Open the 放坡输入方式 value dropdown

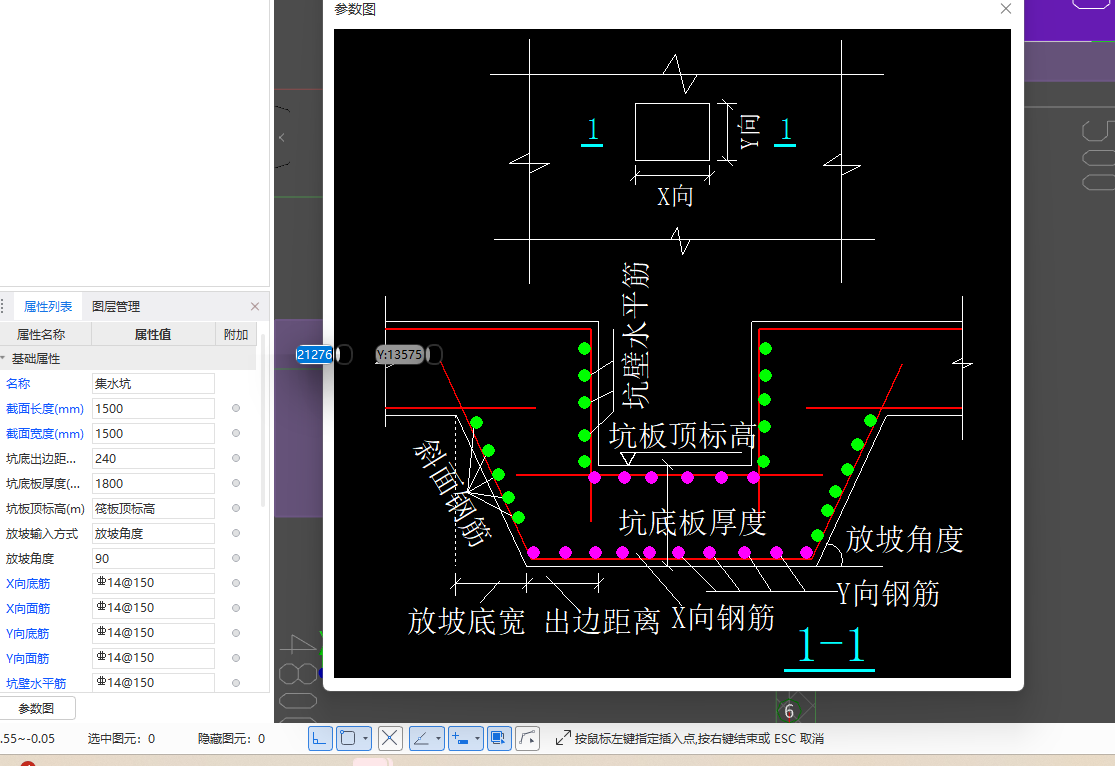point(153,533)
